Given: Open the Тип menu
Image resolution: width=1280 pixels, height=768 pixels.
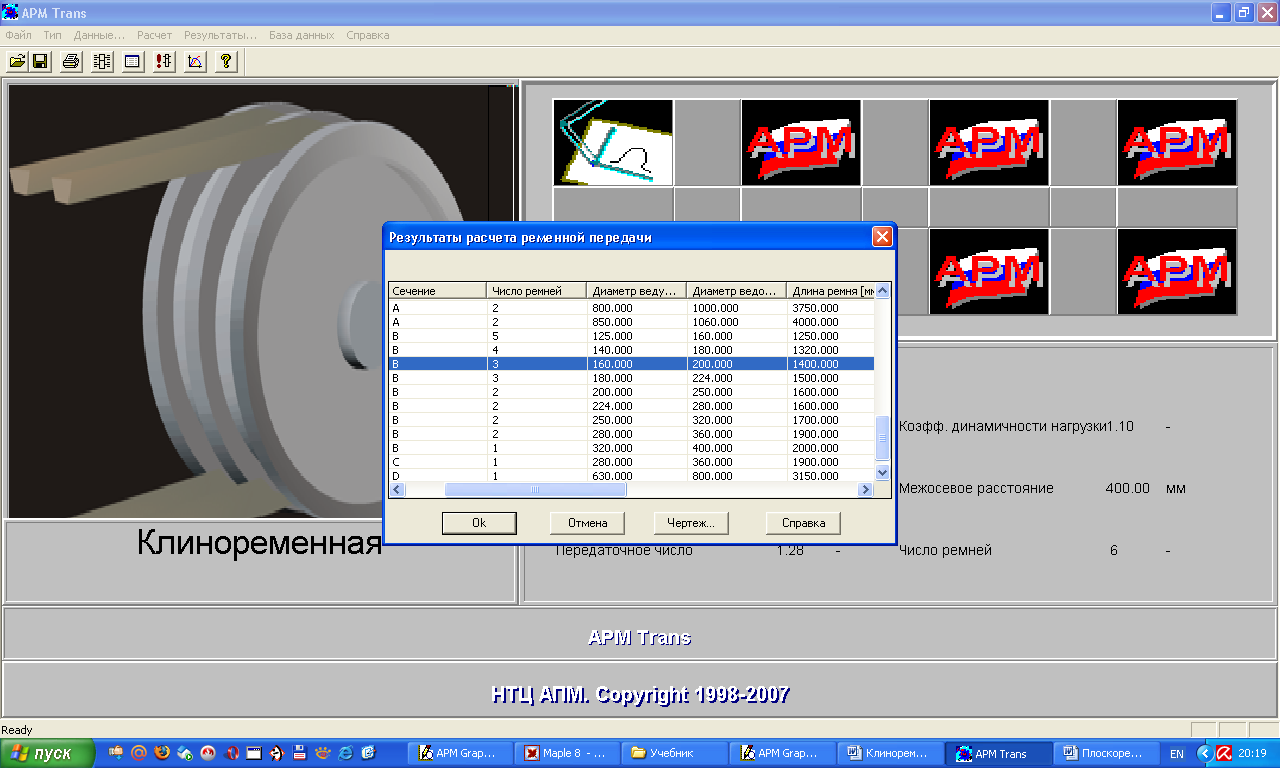Looking at the screenshot, I should (x=53, y=35).
